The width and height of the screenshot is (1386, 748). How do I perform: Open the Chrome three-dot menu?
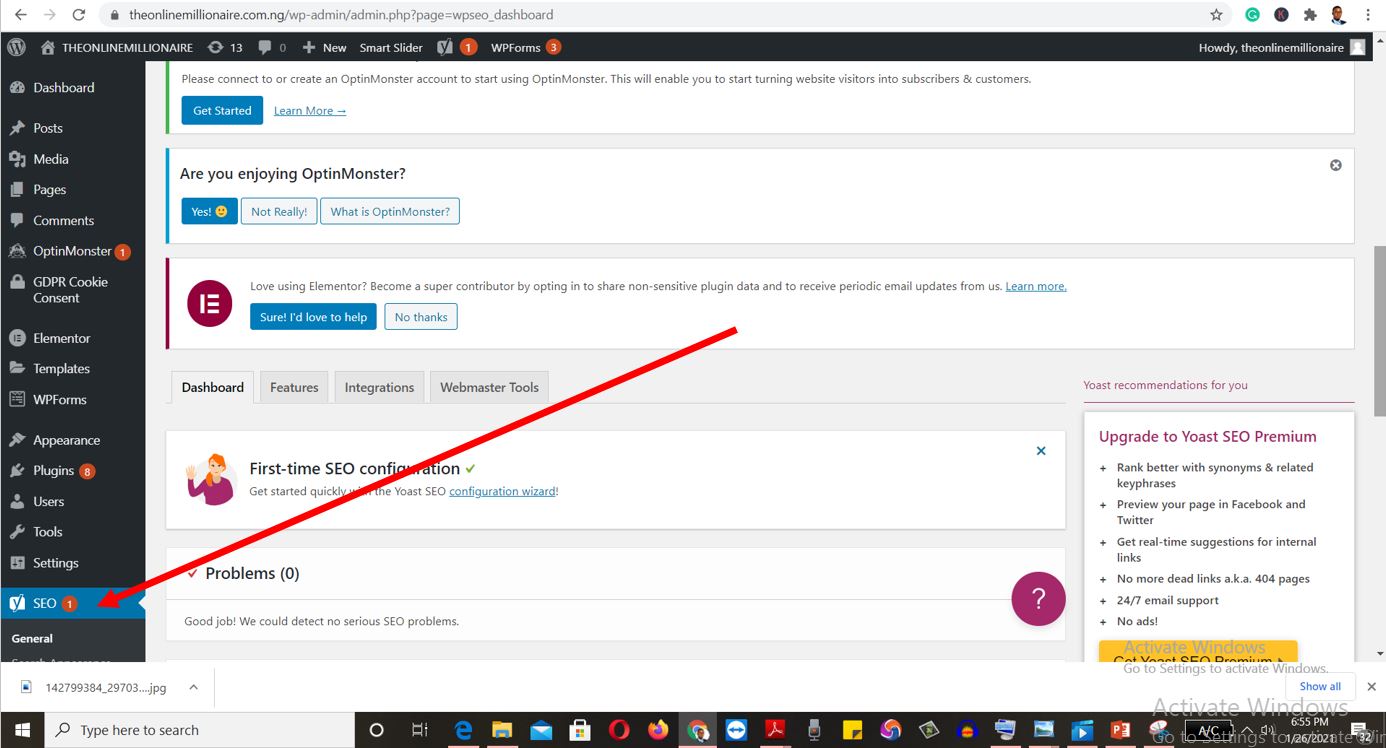[x=1368, y=15]
